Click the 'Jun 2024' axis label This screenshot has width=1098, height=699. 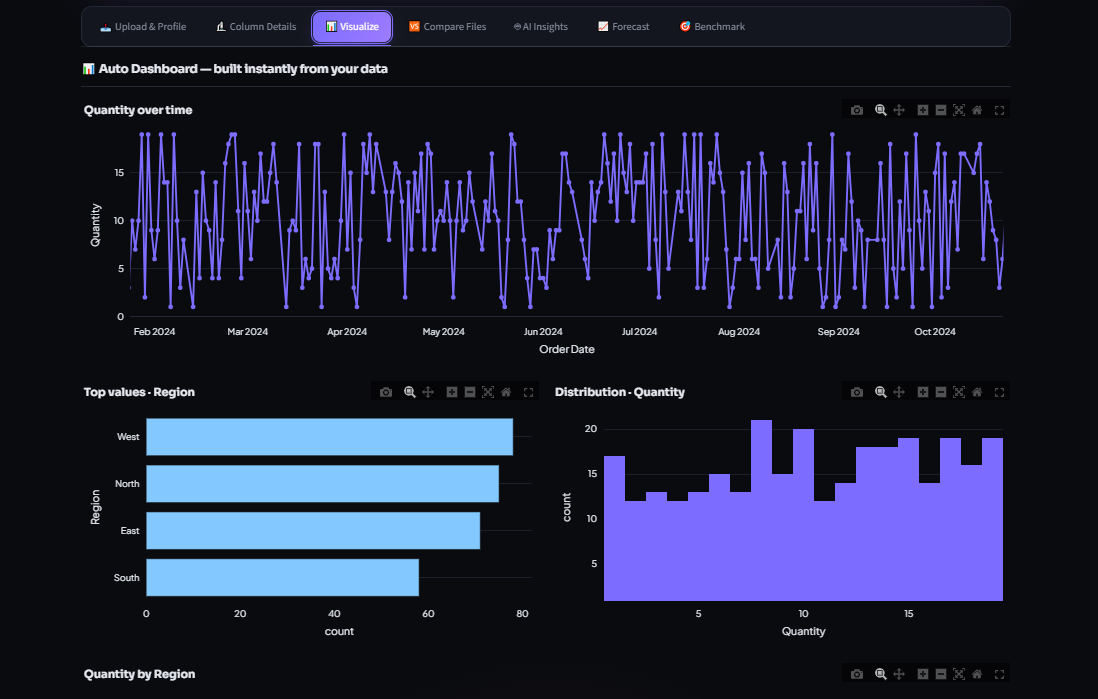(543, 332)
